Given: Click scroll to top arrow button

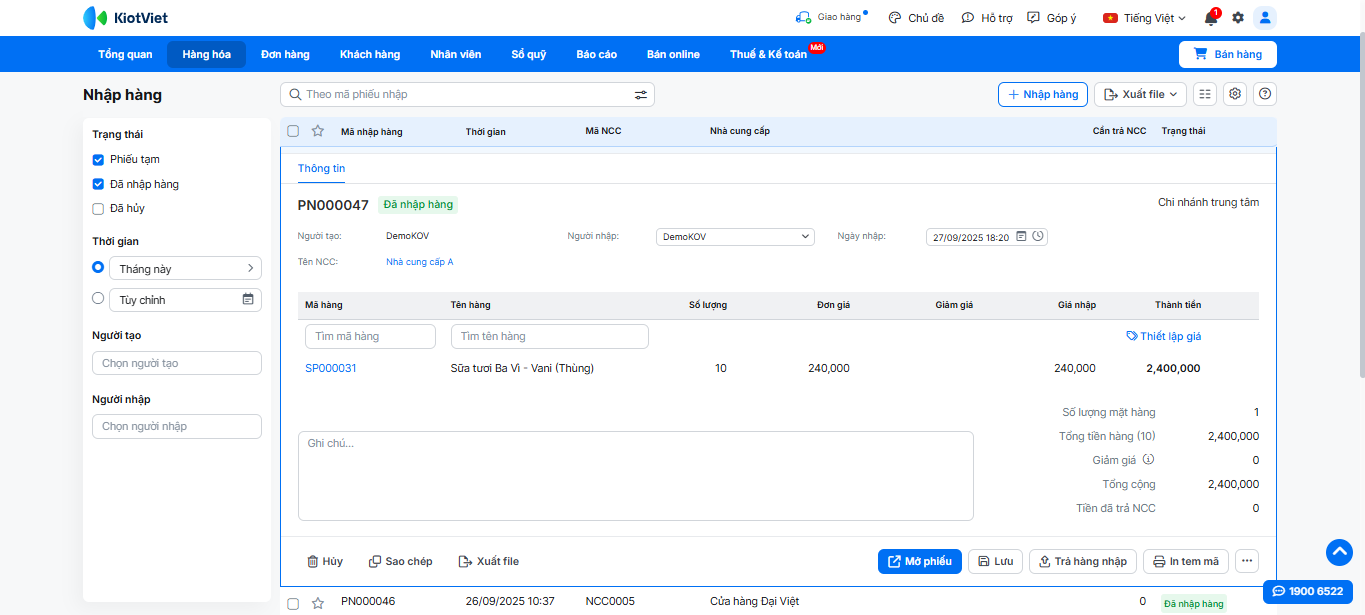Looking at the screenshot, I should tap(1339, 552).
